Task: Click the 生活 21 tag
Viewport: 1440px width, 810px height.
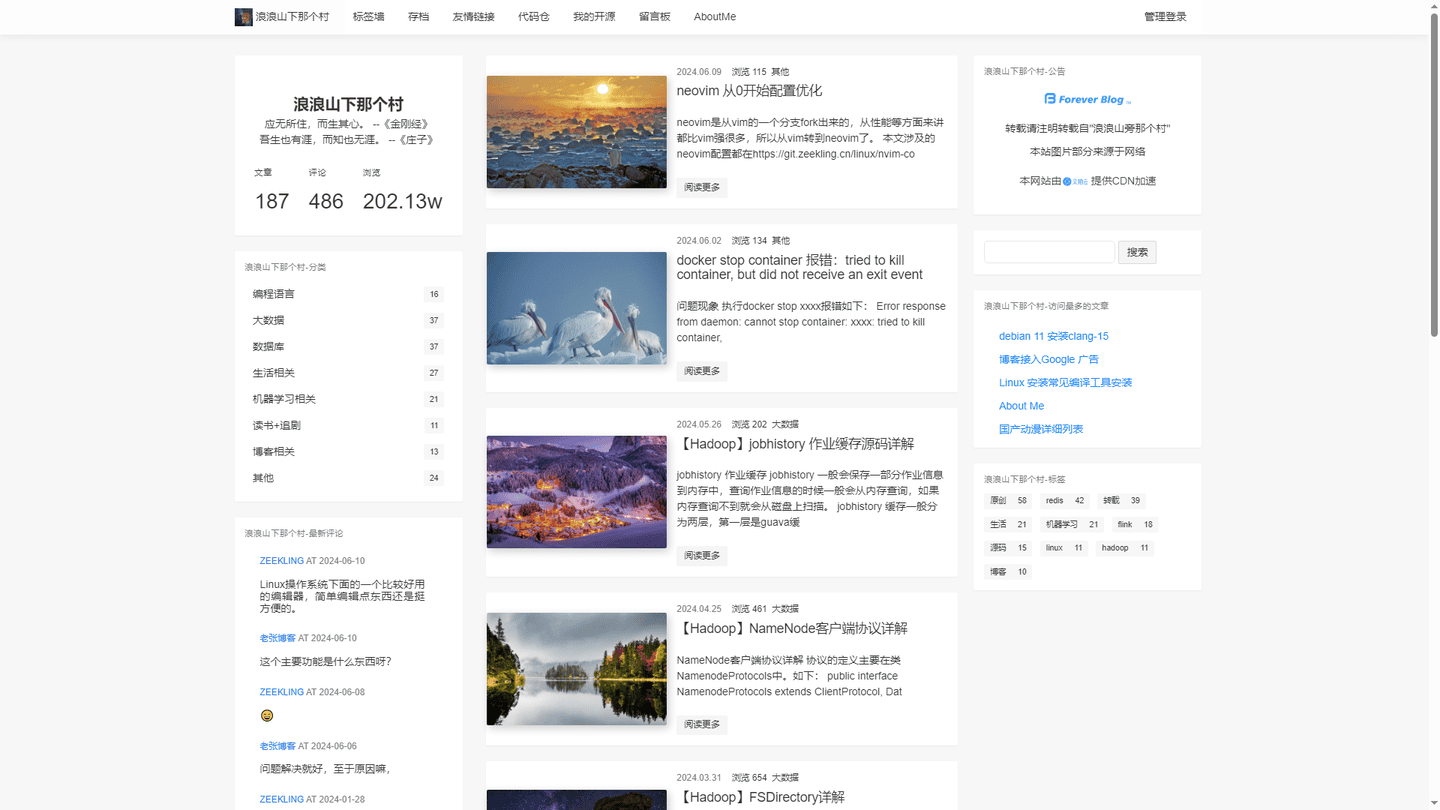Action: coord(1008,524)
